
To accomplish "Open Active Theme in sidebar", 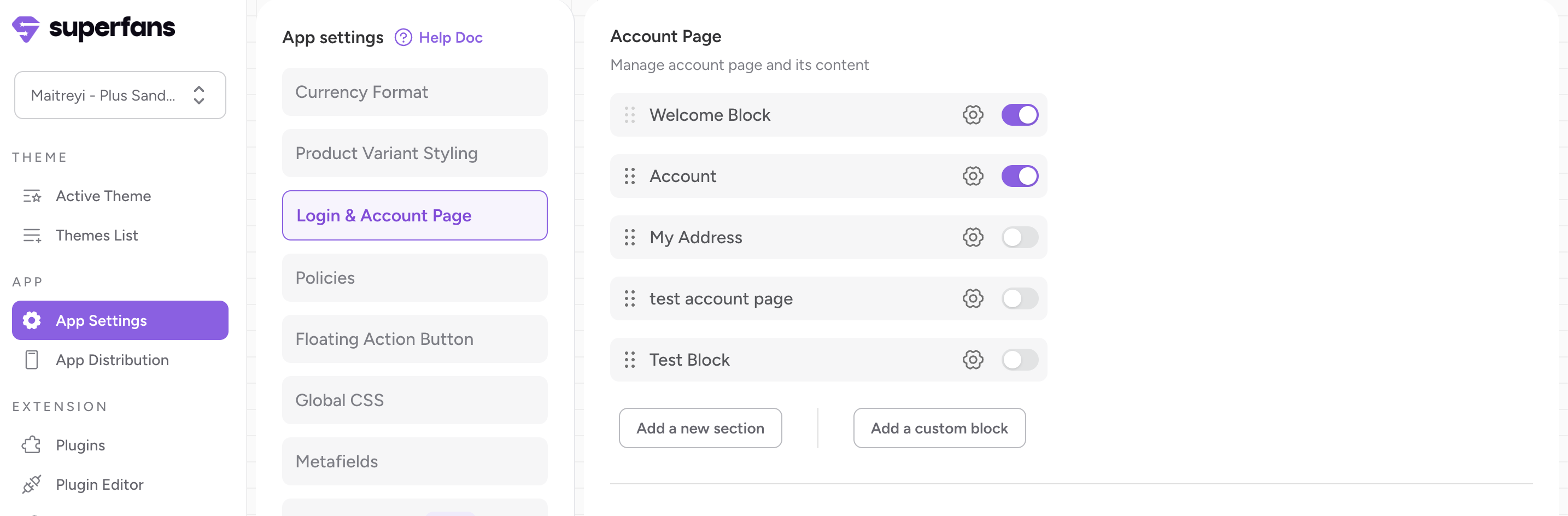I will pos(103,196).
